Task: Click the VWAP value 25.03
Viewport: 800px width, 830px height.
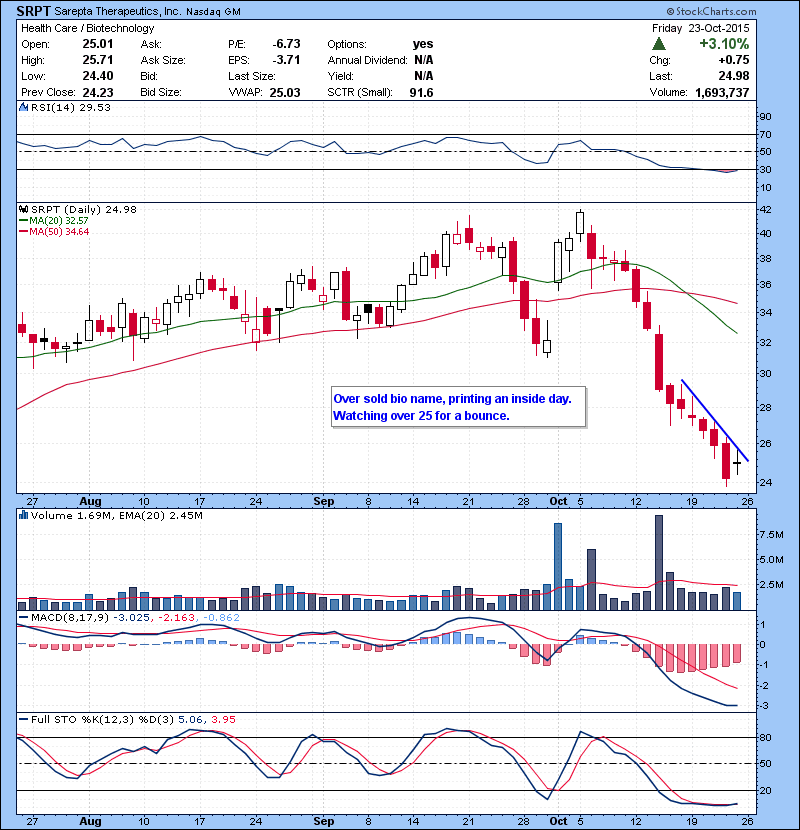Action: (x=285, y=92)
